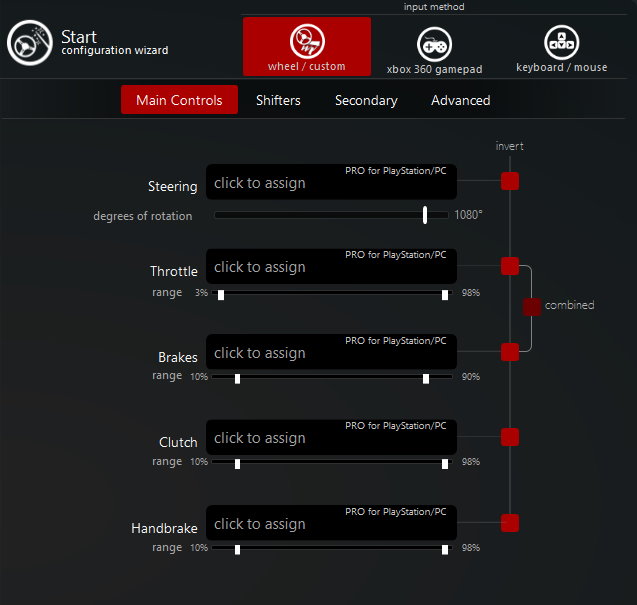This screenshot has height=605, width=637.
Task: Switch to the Secondary tab
Action: [366, 100]
